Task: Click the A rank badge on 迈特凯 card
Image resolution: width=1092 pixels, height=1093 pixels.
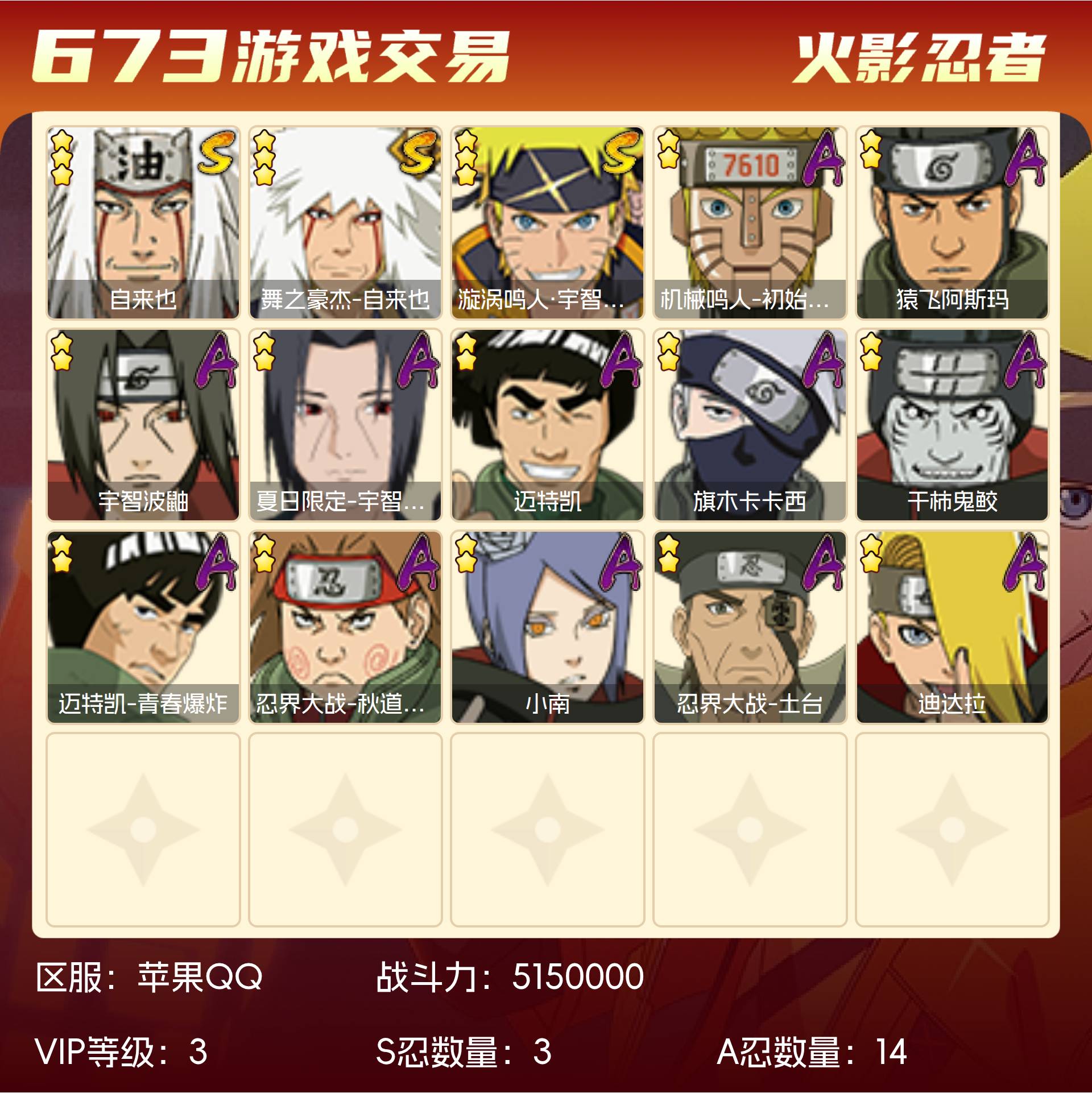Action: click(621, 360)
